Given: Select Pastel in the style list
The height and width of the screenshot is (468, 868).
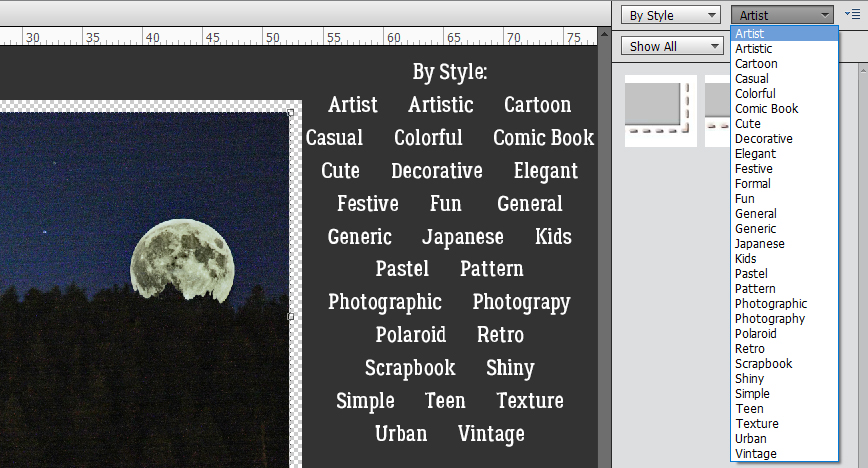Looking at the screenshot, I should click(784, 273).
